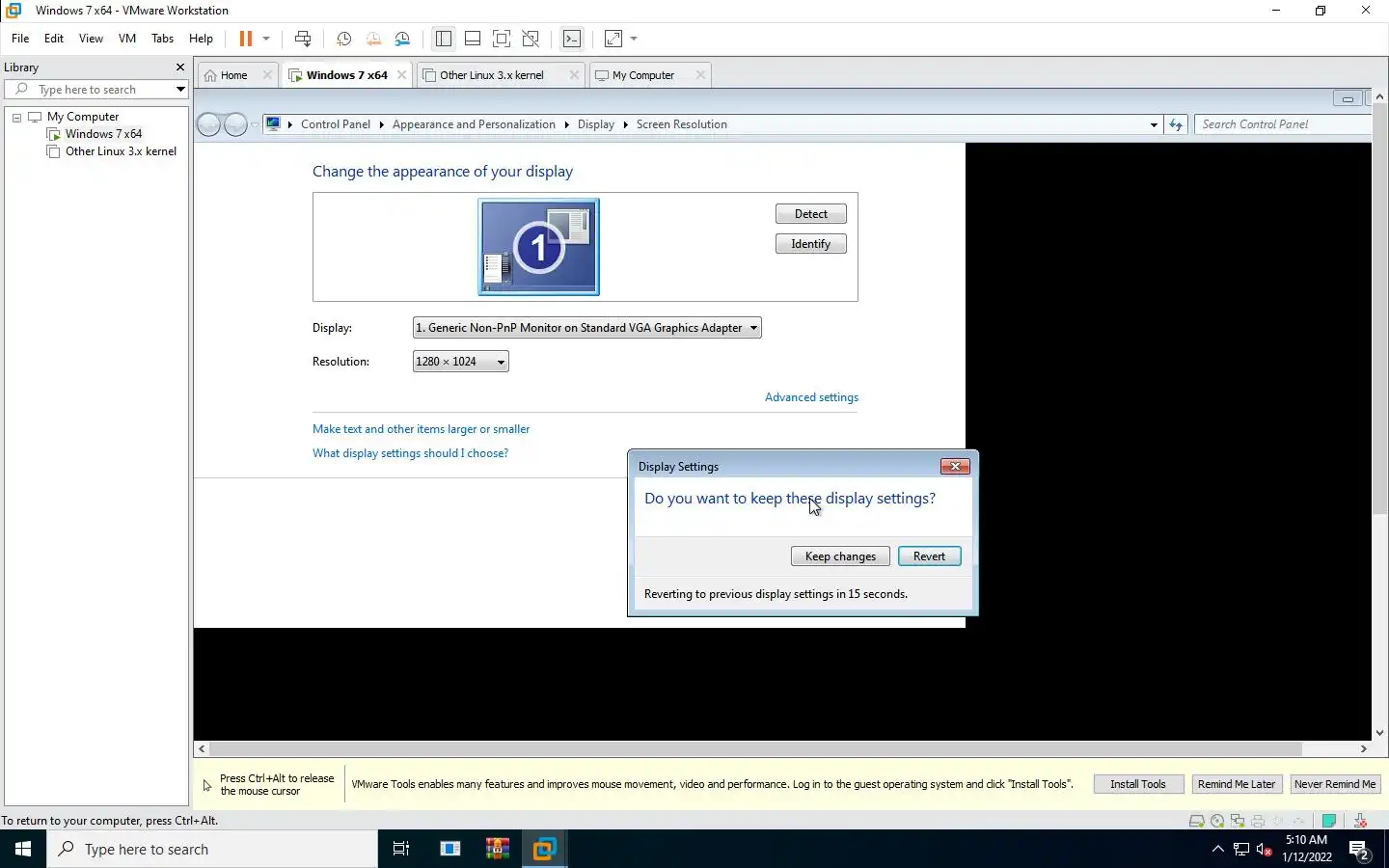This screenshot has width=1389, height=868.
Task: Switch to the My Computer tab
Action: pyautogui.click(x=643, y=75)
